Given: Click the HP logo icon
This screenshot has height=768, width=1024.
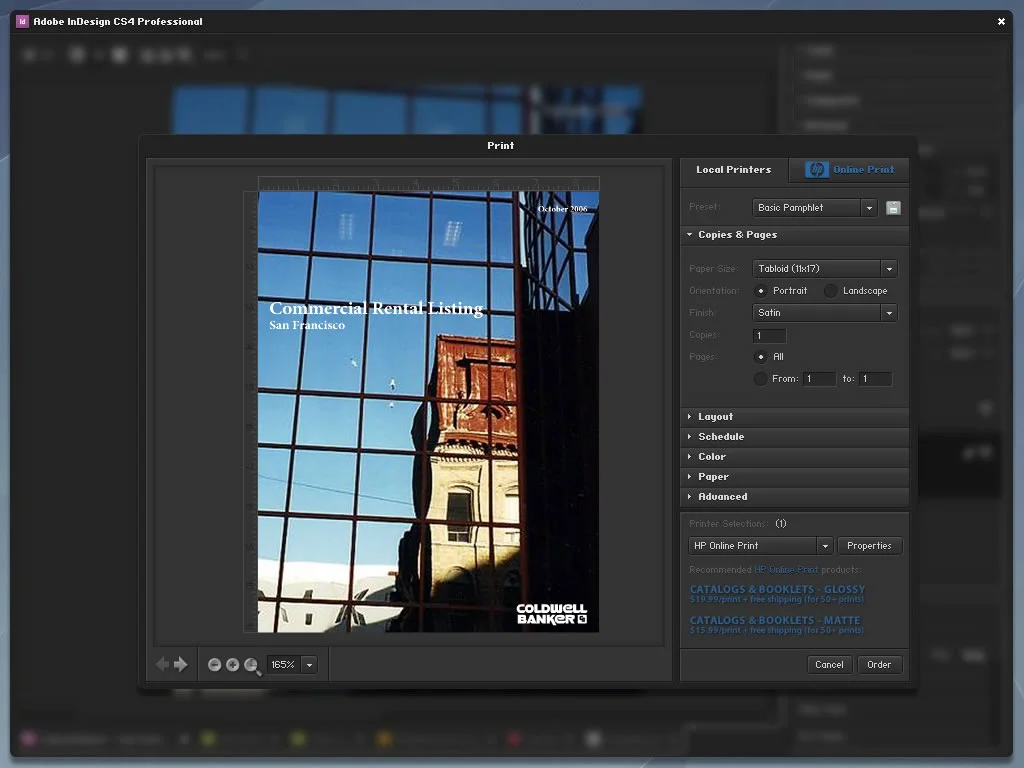Looking at the screenshot, I should click(816, 169).
